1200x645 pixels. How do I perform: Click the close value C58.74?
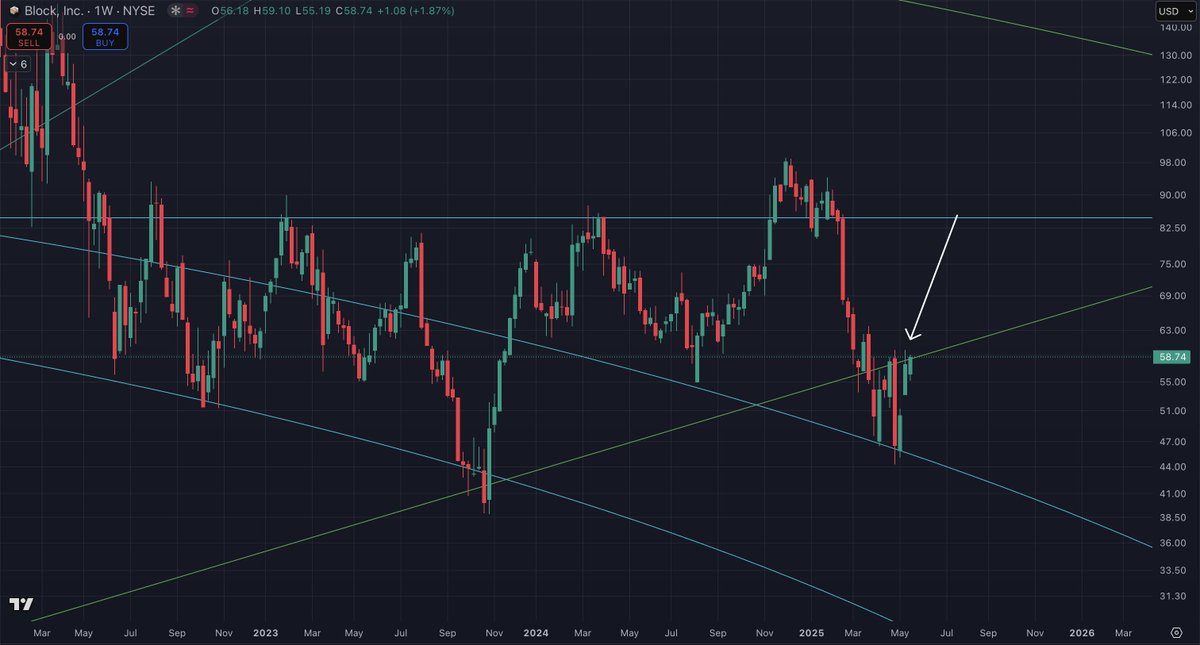pyautogui.click(x=354, y=10)
